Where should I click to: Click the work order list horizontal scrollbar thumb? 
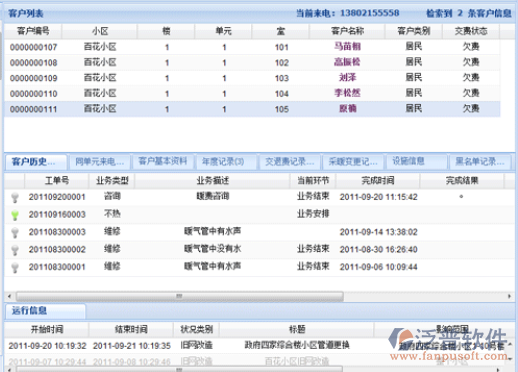[180, 296]
